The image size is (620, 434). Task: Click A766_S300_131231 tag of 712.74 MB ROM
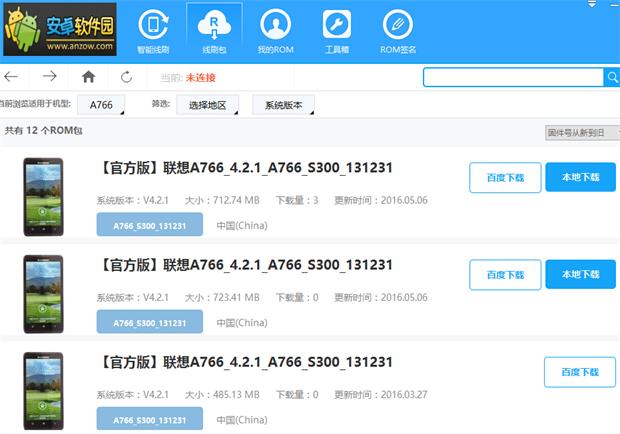(149, 225)
